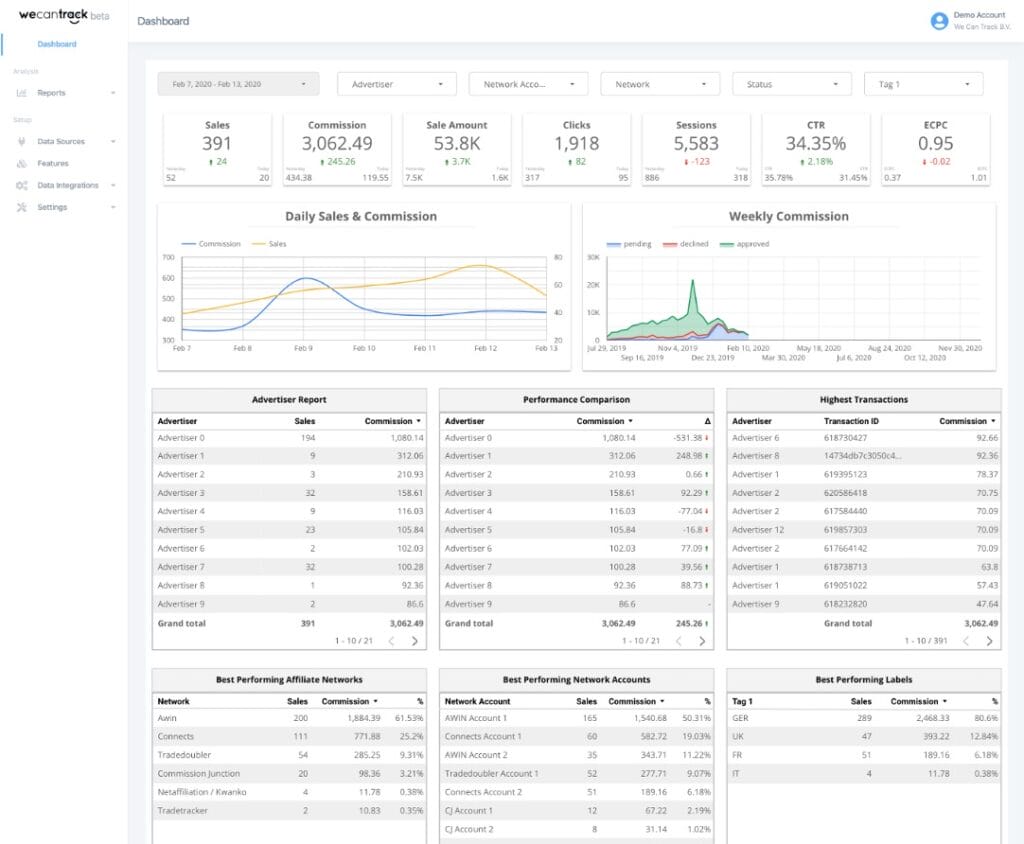
Task: Expand the date range picker
Action: click(x=238, y=85)
